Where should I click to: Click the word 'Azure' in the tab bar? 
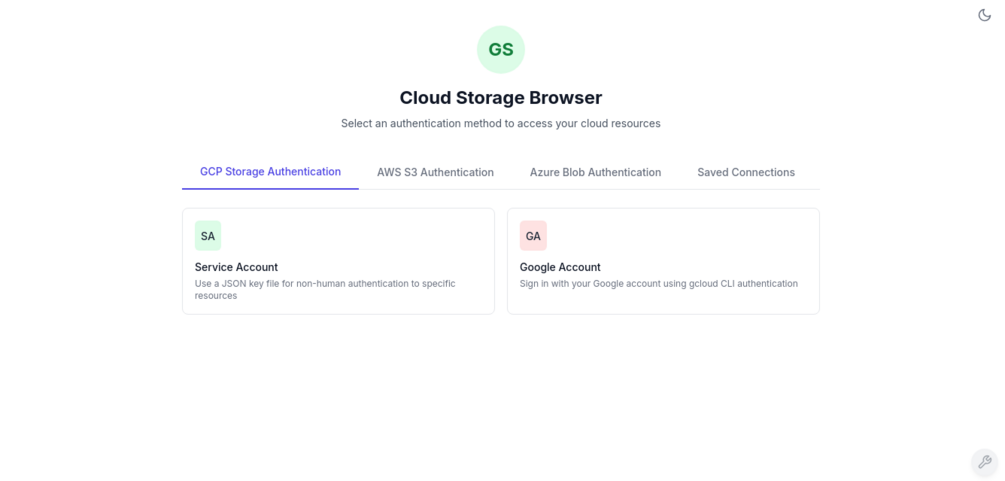coord(545,172)
